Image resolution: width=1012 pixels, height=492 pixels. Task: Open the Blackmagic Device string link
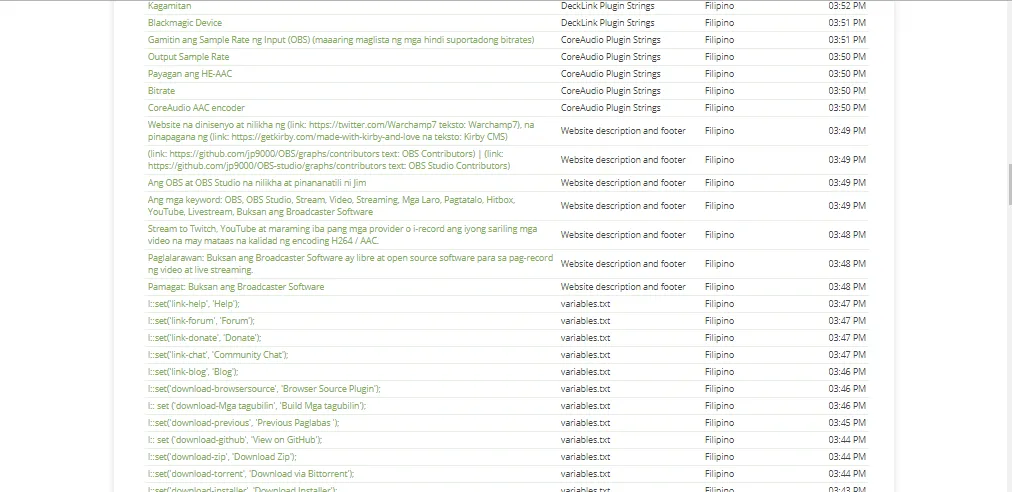[185, 23]
